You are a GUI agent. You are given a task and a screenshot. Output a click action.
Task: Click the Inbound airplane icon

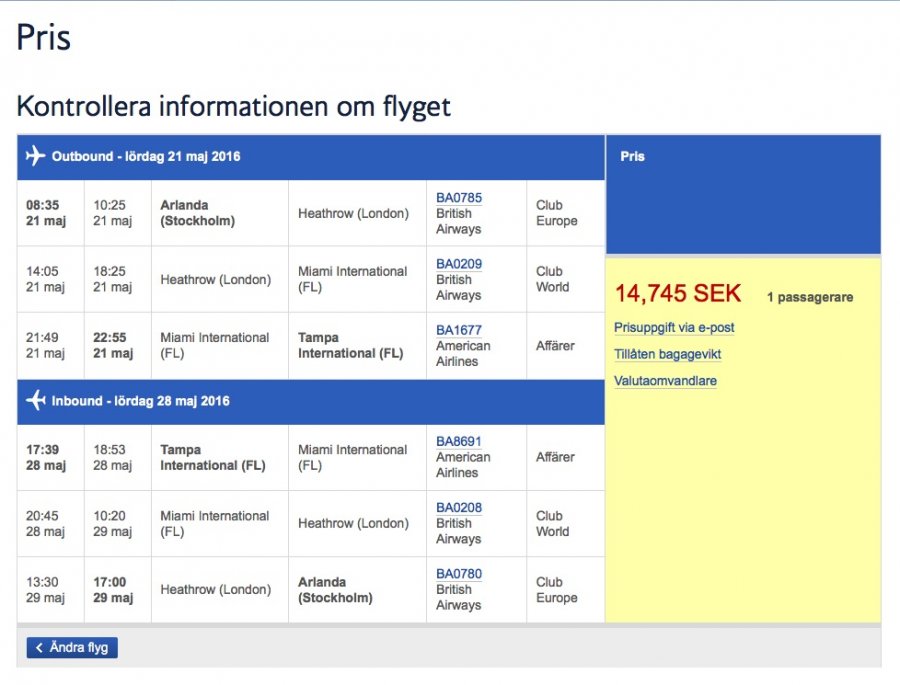tap(36, 401)
